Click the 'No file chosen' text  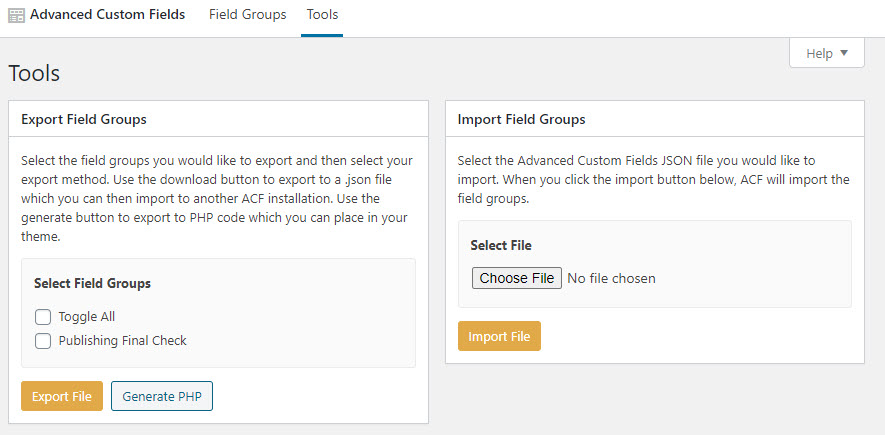[x=611, y=278]
